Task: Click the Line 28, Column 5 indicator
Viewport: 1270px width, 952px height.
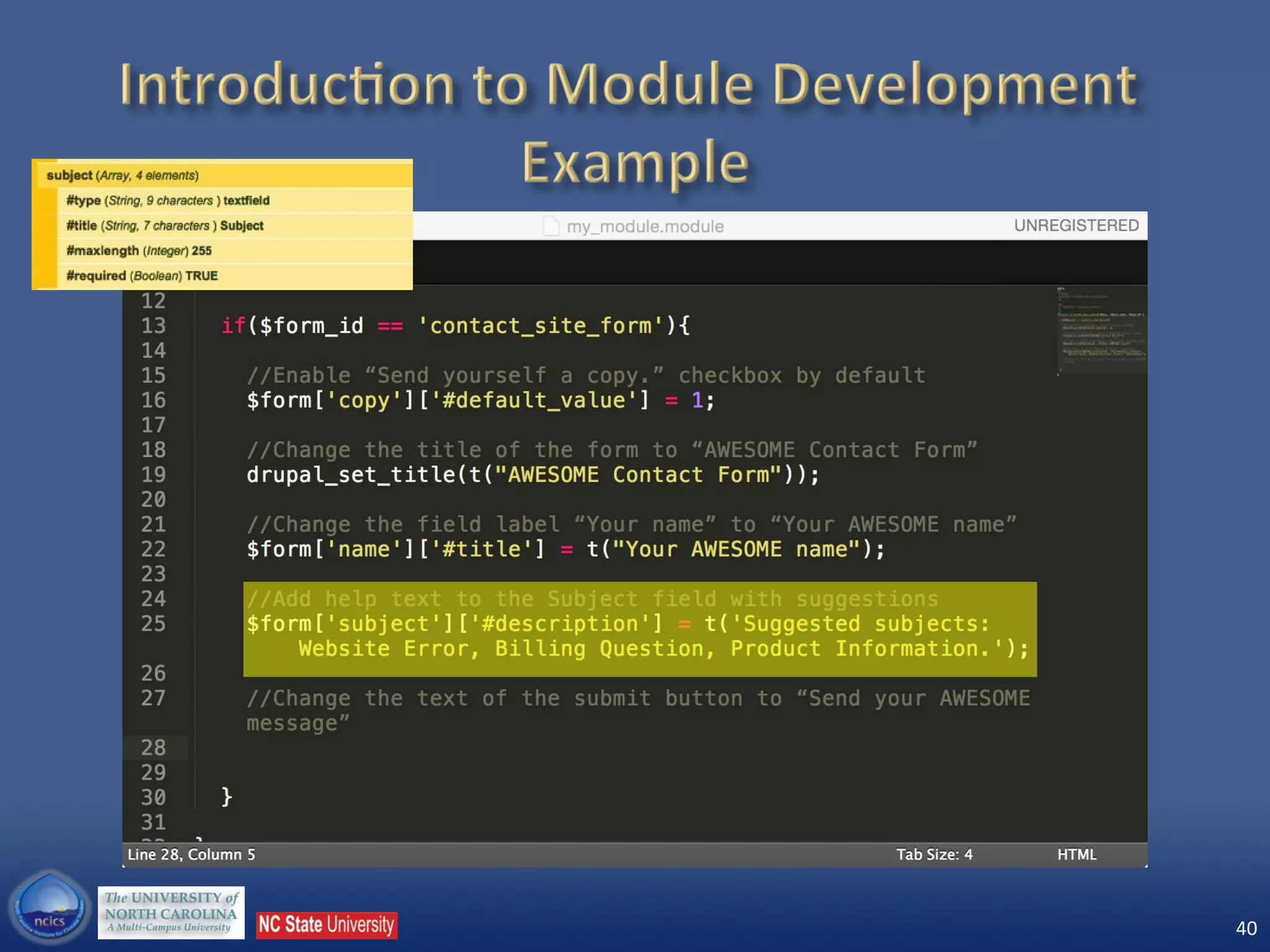Action: click(x=191, y=855)
